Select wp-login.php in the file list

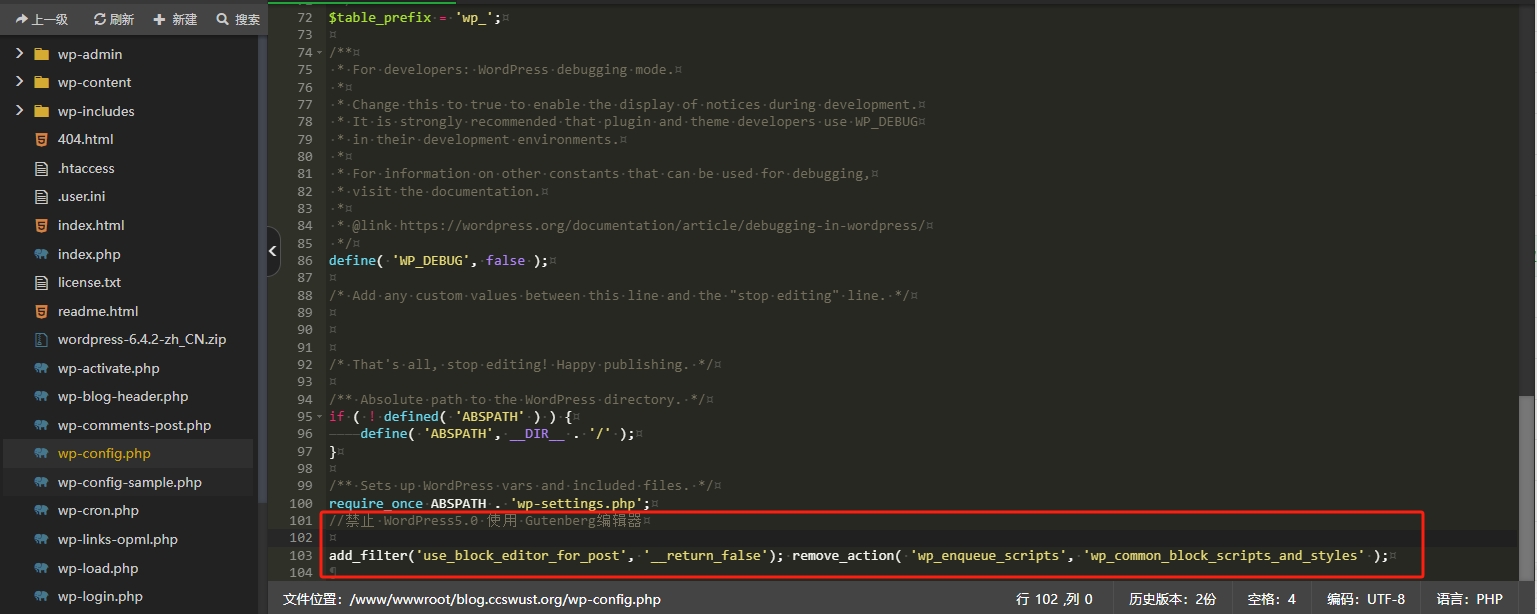coord(100,596)
